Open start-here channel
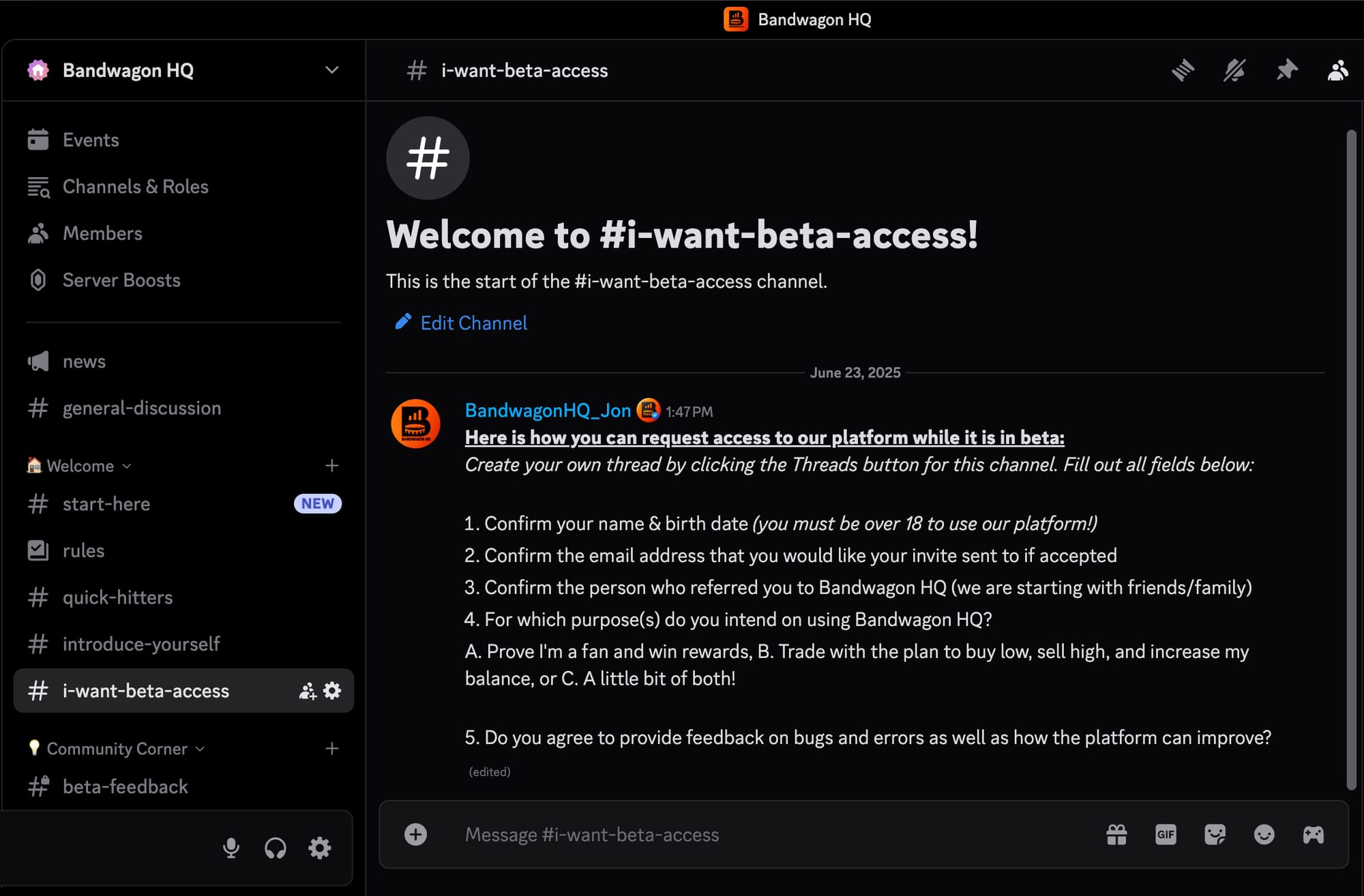 [x=183, y=504]
